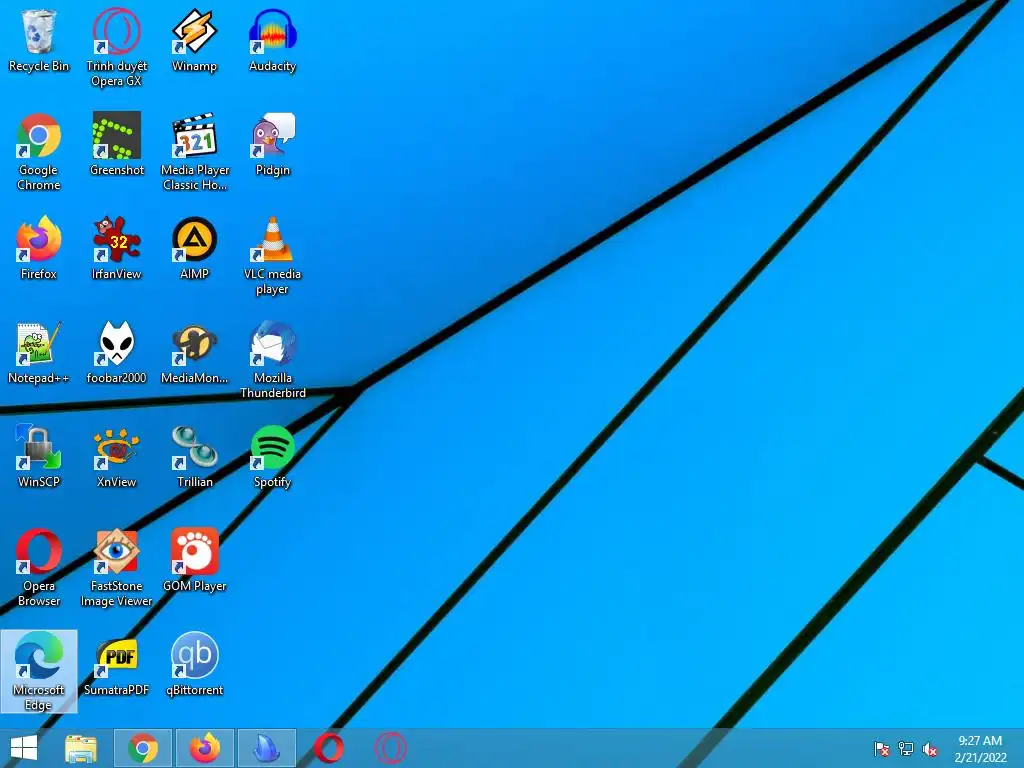Launch red Opera from the taskbar
The image size is (1024, 768).
pyautogui.click(x=328, y=748)
